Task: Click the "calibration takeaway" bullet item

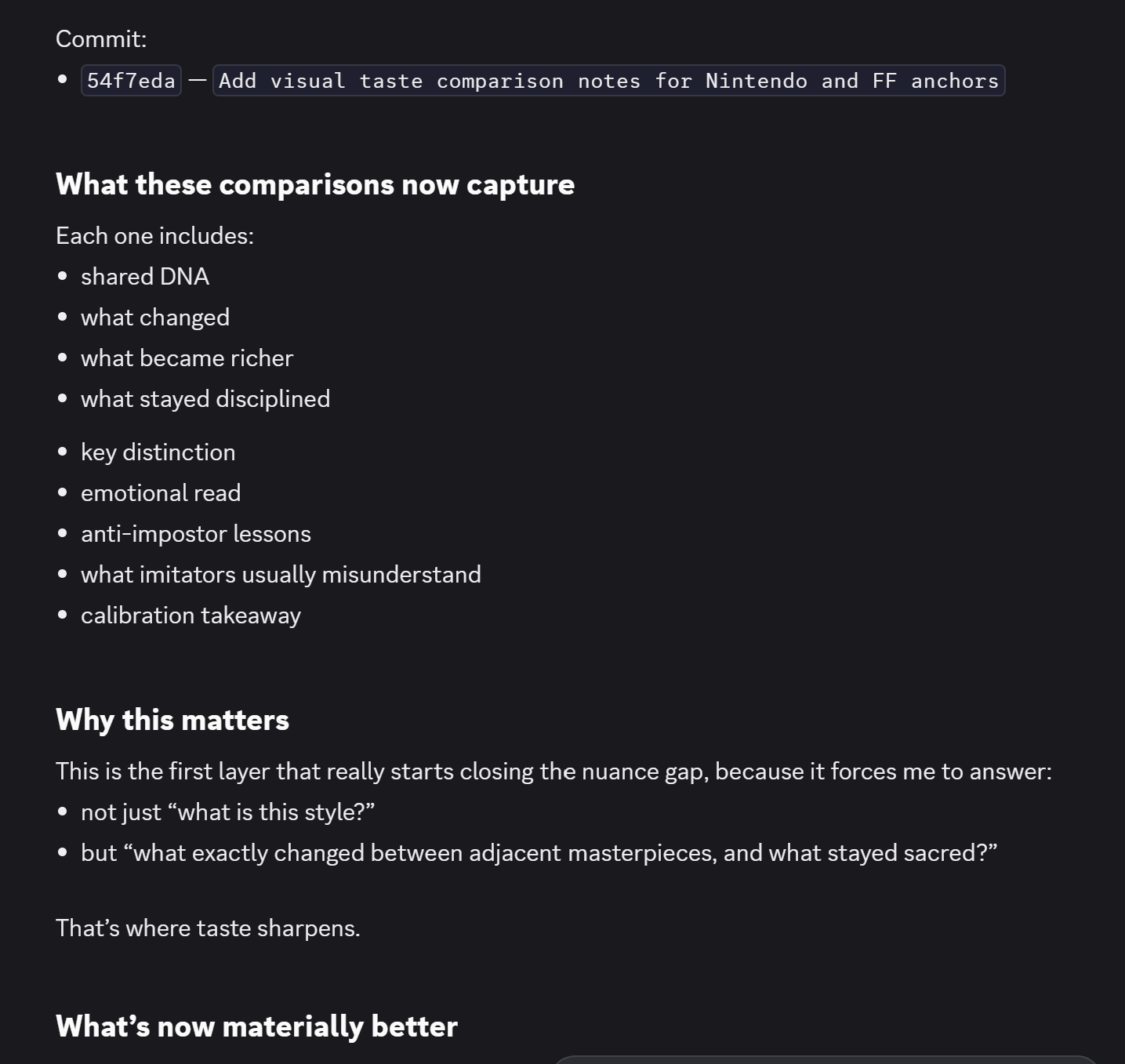Action: point(191,616)
